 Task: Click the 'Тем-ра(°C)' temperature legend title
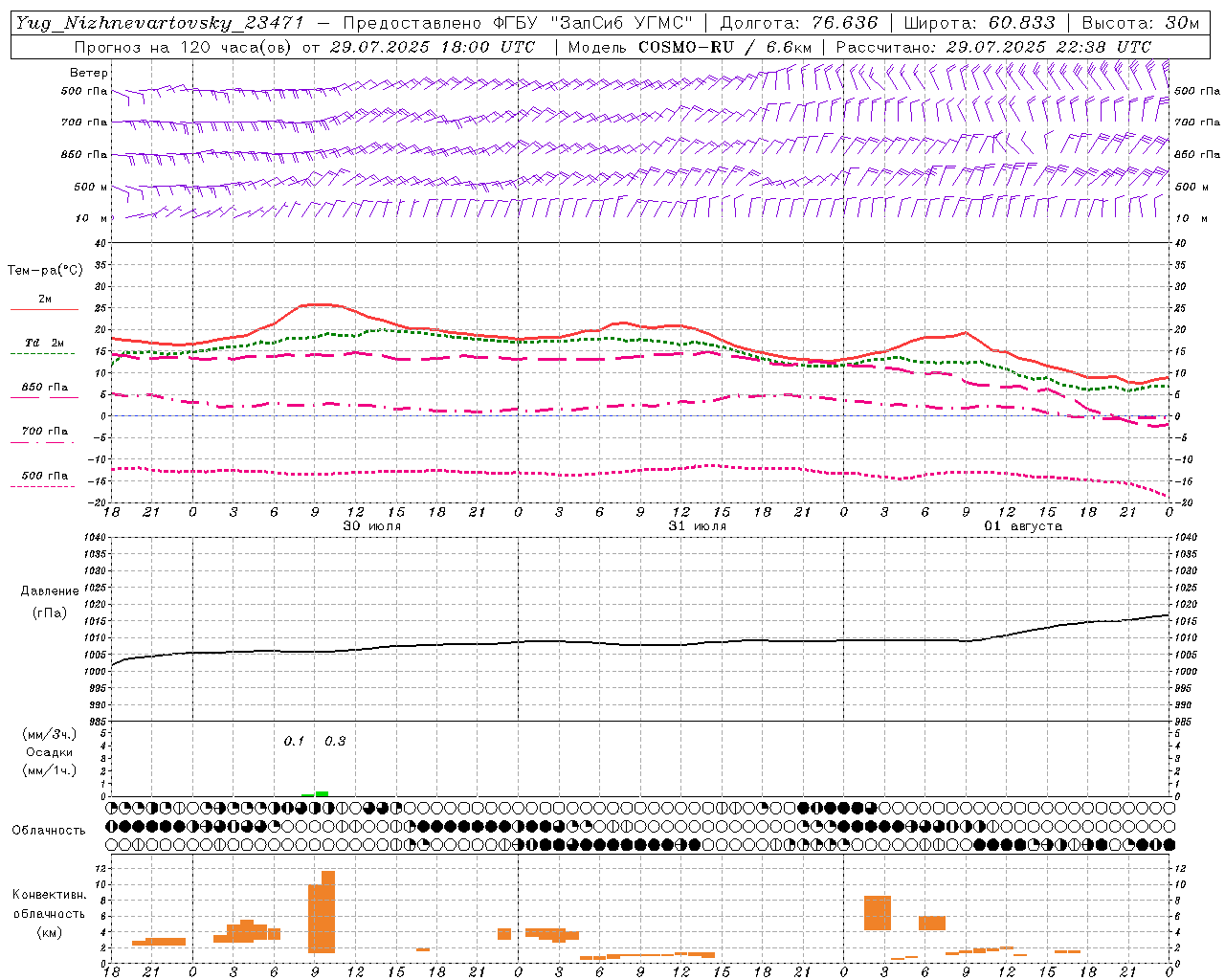45,271
